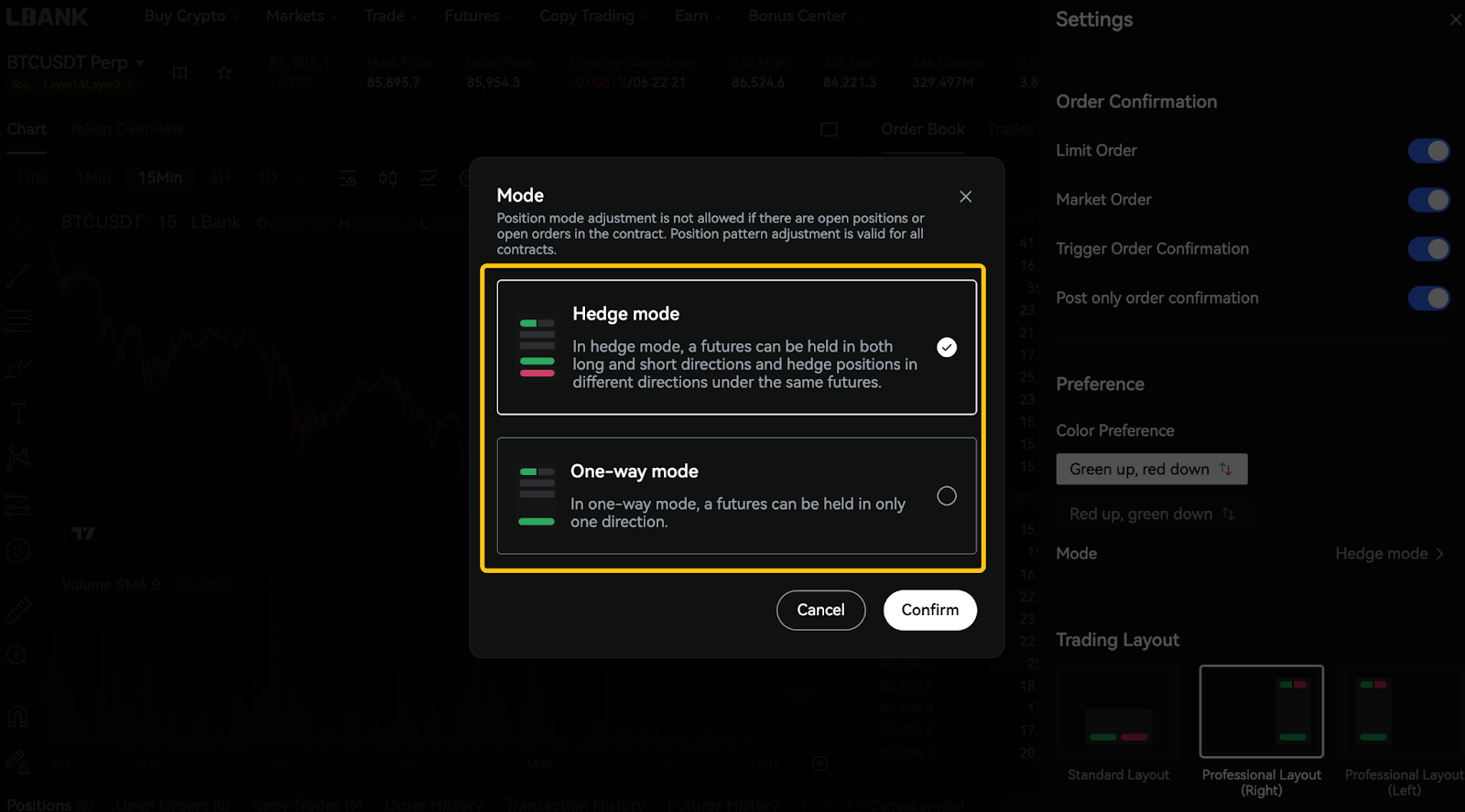Switch to the Order Book tab
The height and width of the screenshot is (812, 1465).
pos(923,129)
